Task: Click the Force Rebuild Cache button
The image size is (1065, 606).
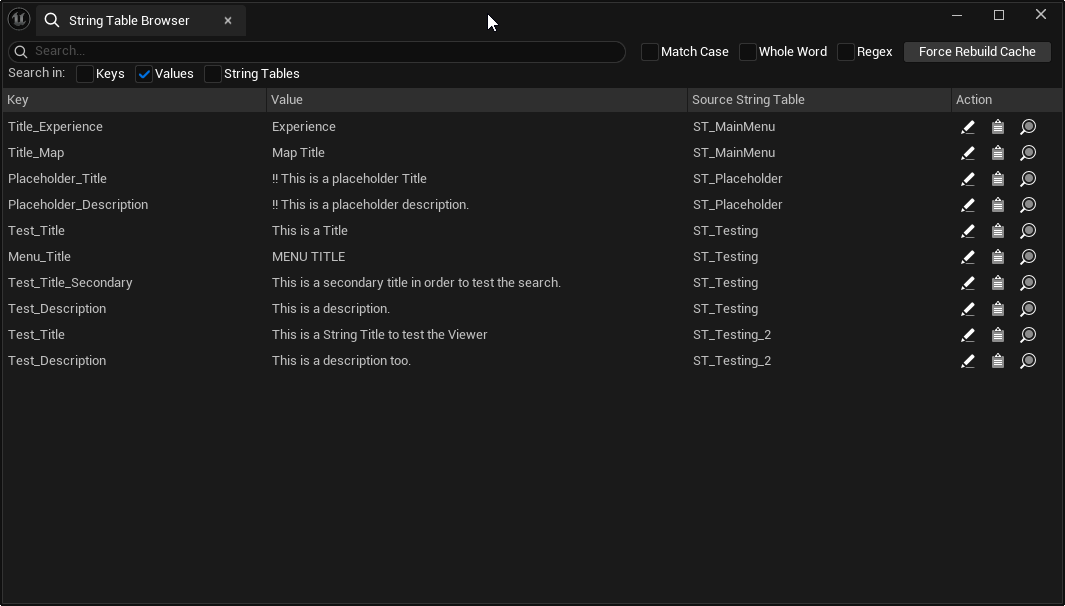Action: point(977,52)
